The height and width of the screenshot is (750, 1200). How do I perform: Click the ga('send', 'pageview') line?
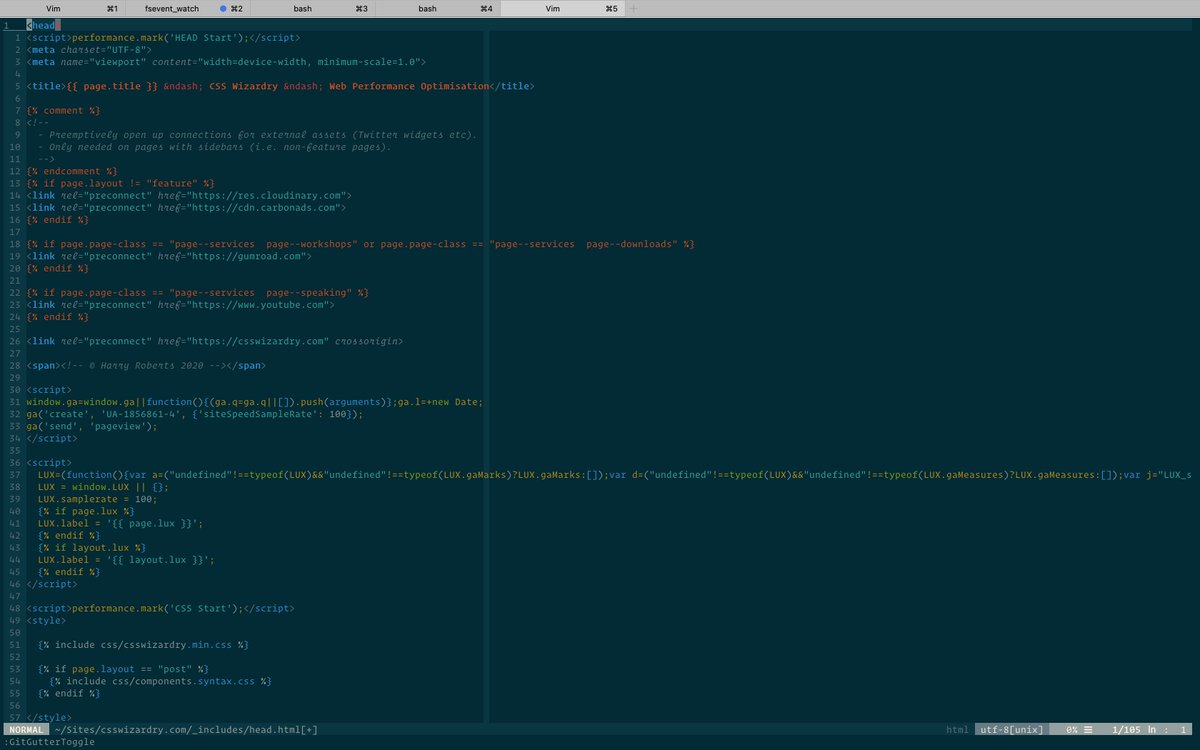tap(92, 426)
